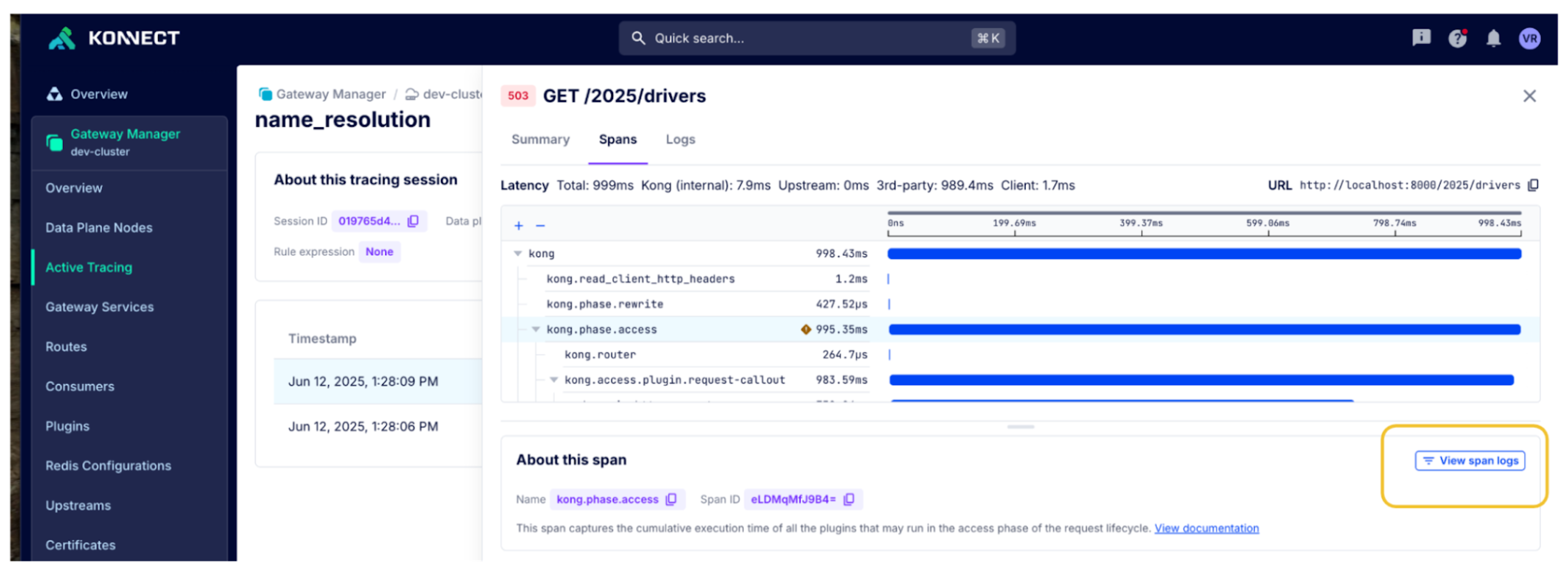Copy the request URL

(1533, 185)
